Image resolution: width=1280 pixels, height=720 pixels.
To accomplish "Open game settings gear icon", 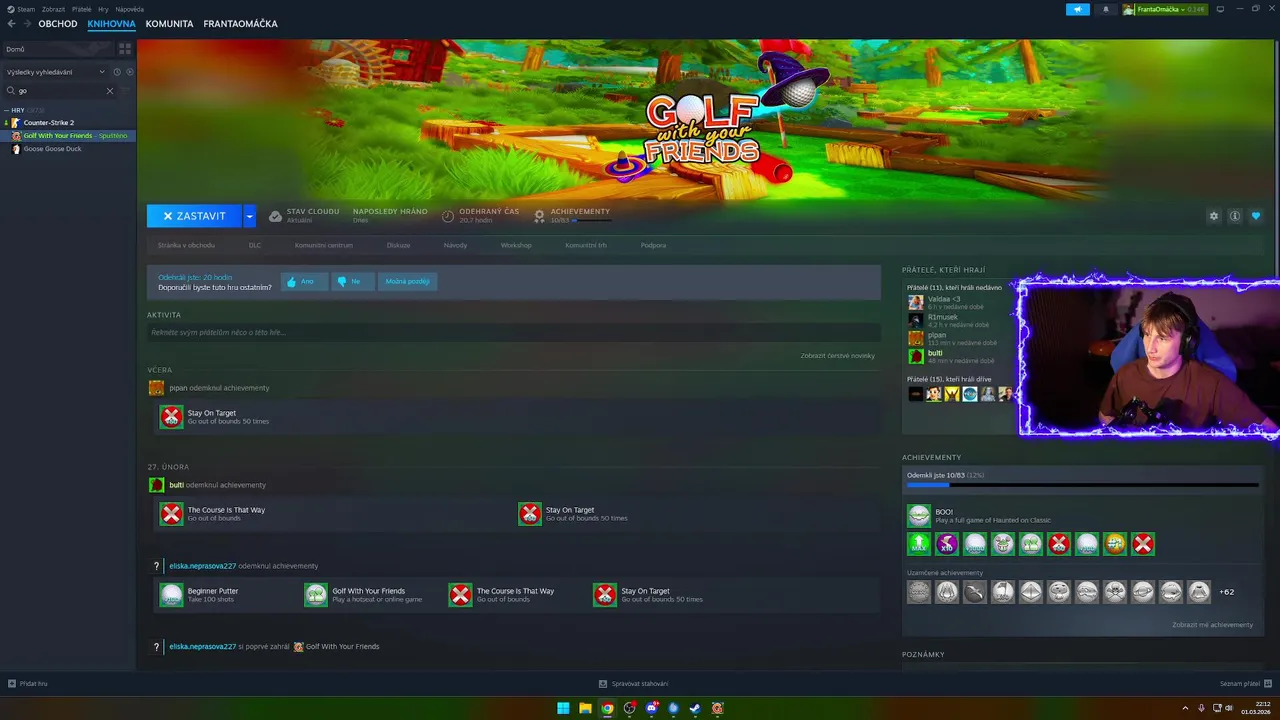I will click(x=1214, y=216).
